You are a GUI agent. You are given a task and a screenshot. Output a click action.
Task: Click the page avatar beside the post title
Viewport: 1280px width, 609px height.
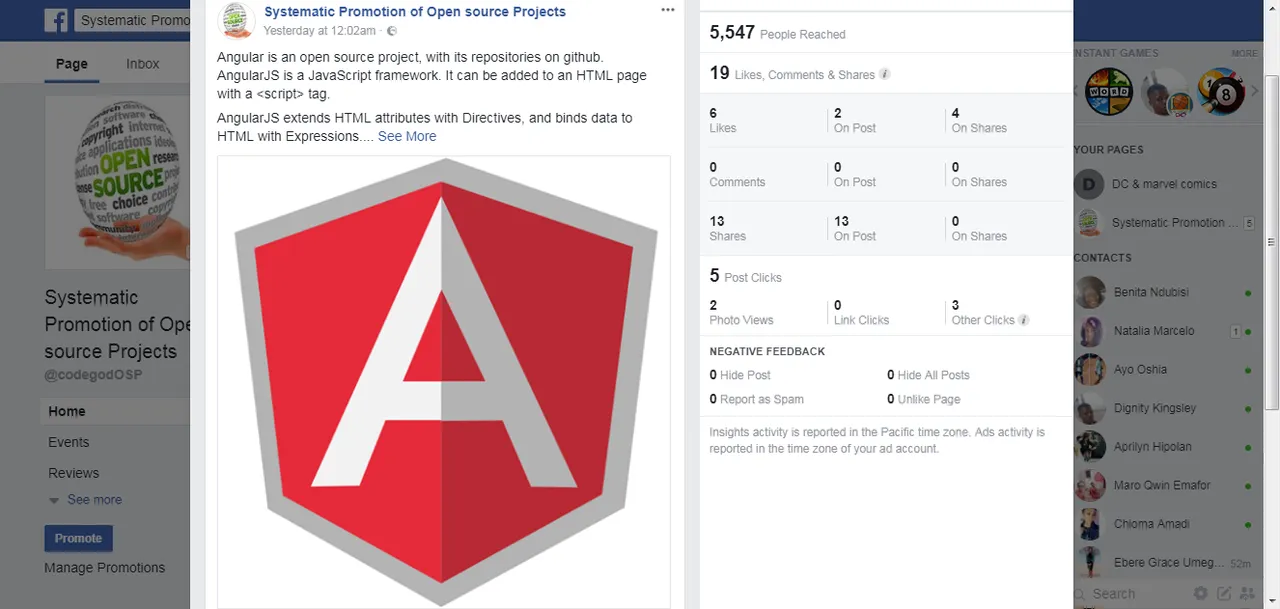(236, 20)
